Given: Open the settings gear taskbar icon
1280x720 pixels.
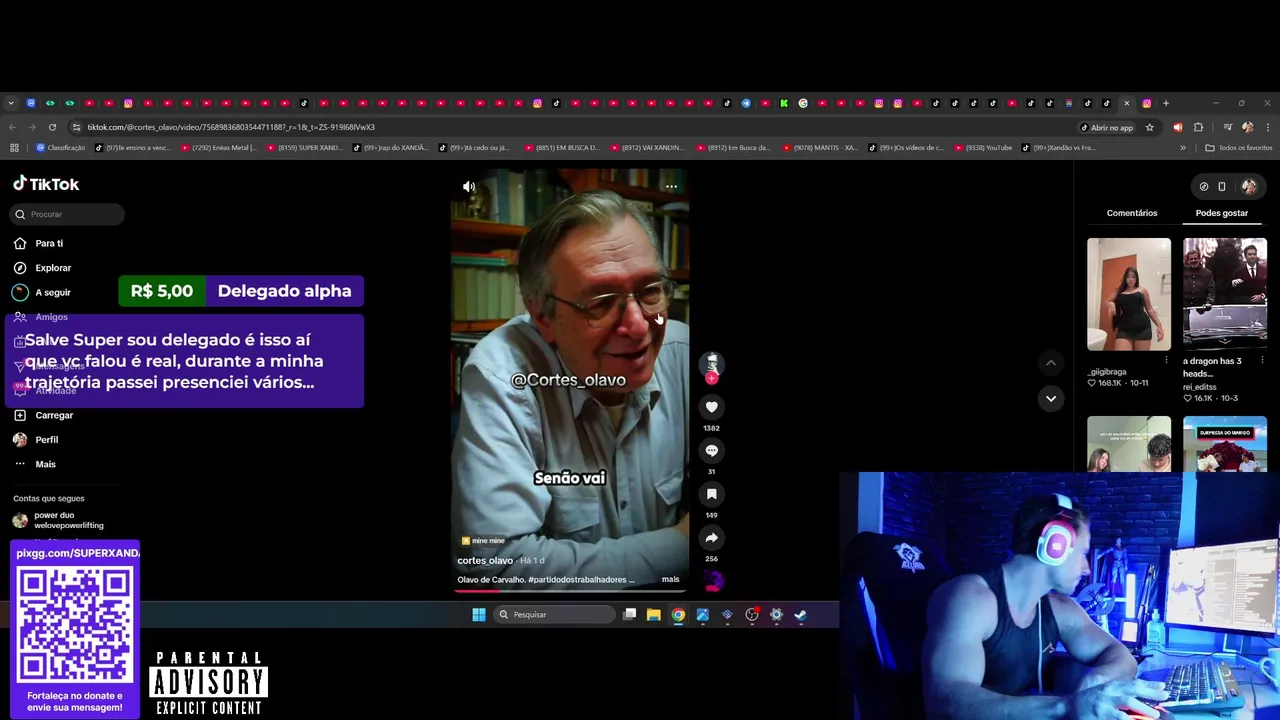Looking at the screenshot, I should click(x=776, y=615).
